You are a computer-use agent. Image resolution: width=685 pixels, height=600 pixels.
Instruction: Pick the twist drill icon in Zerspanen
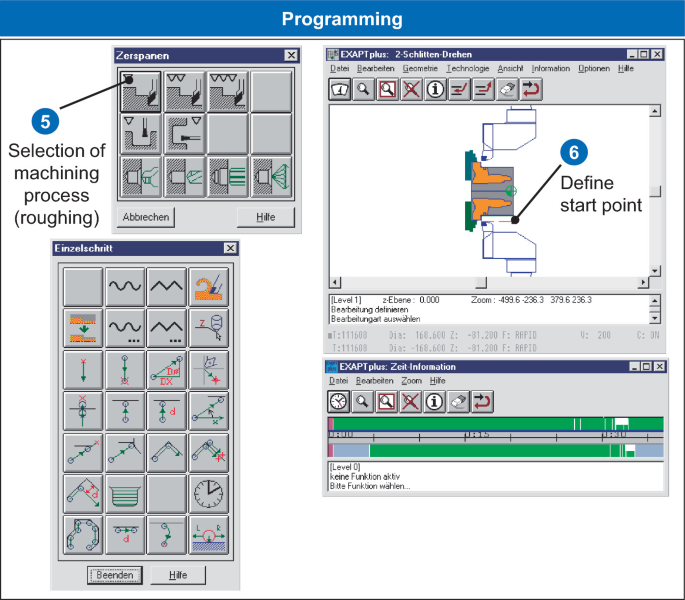[x=184, y=177]
